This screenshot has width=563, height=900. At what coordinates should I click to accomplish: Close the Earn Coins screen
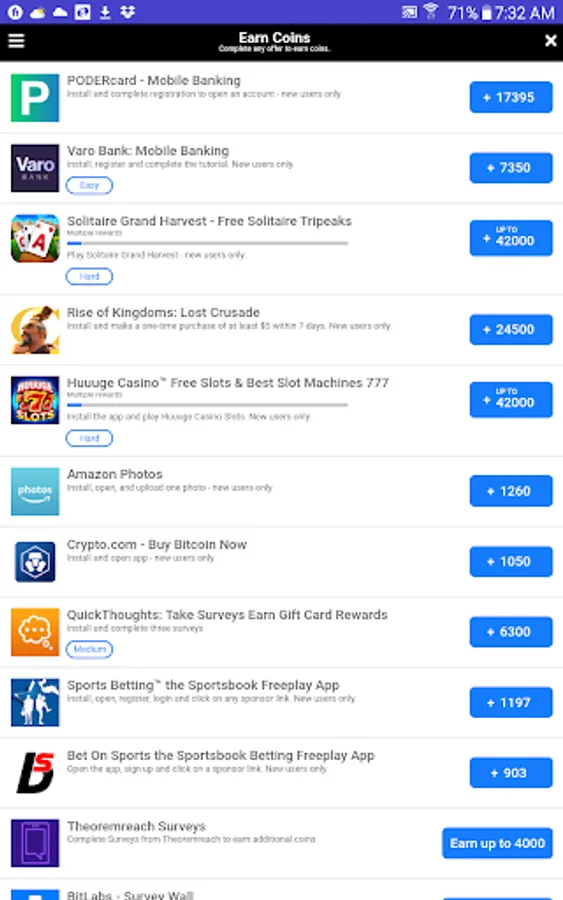[550, 41]
